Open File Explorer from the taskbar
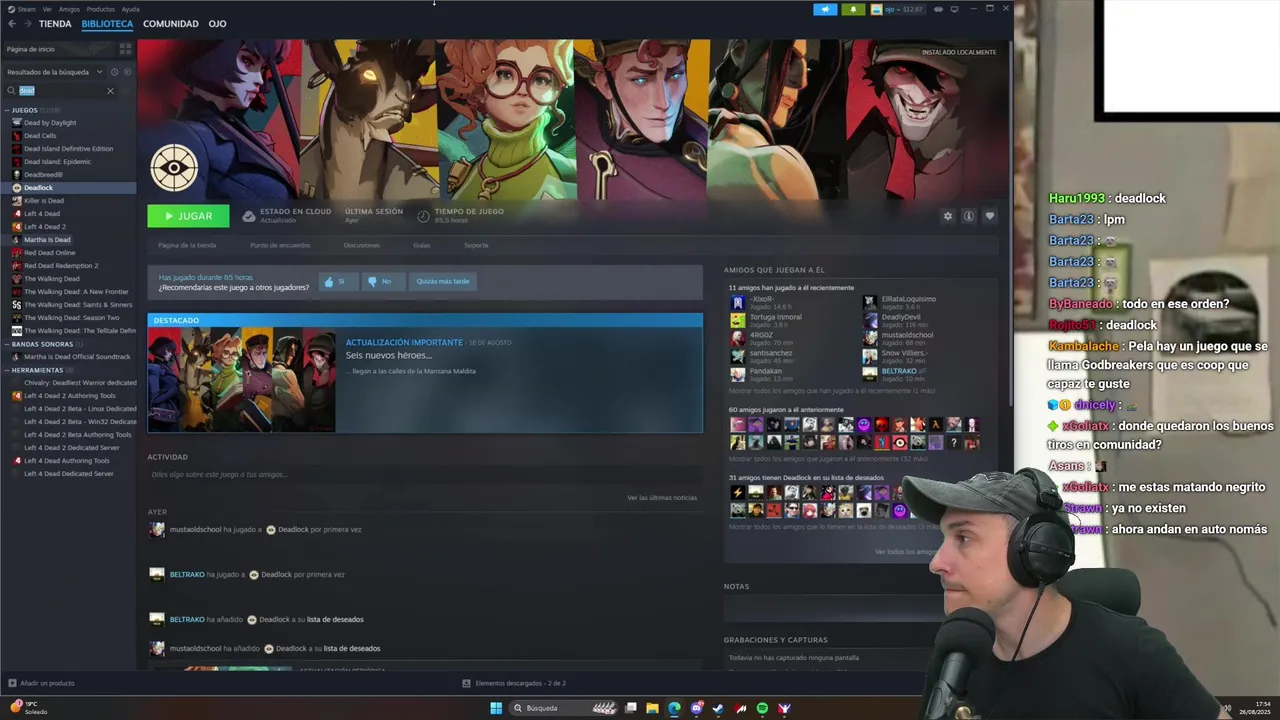This screenshot has height=720, width=1280. (652, 708)
